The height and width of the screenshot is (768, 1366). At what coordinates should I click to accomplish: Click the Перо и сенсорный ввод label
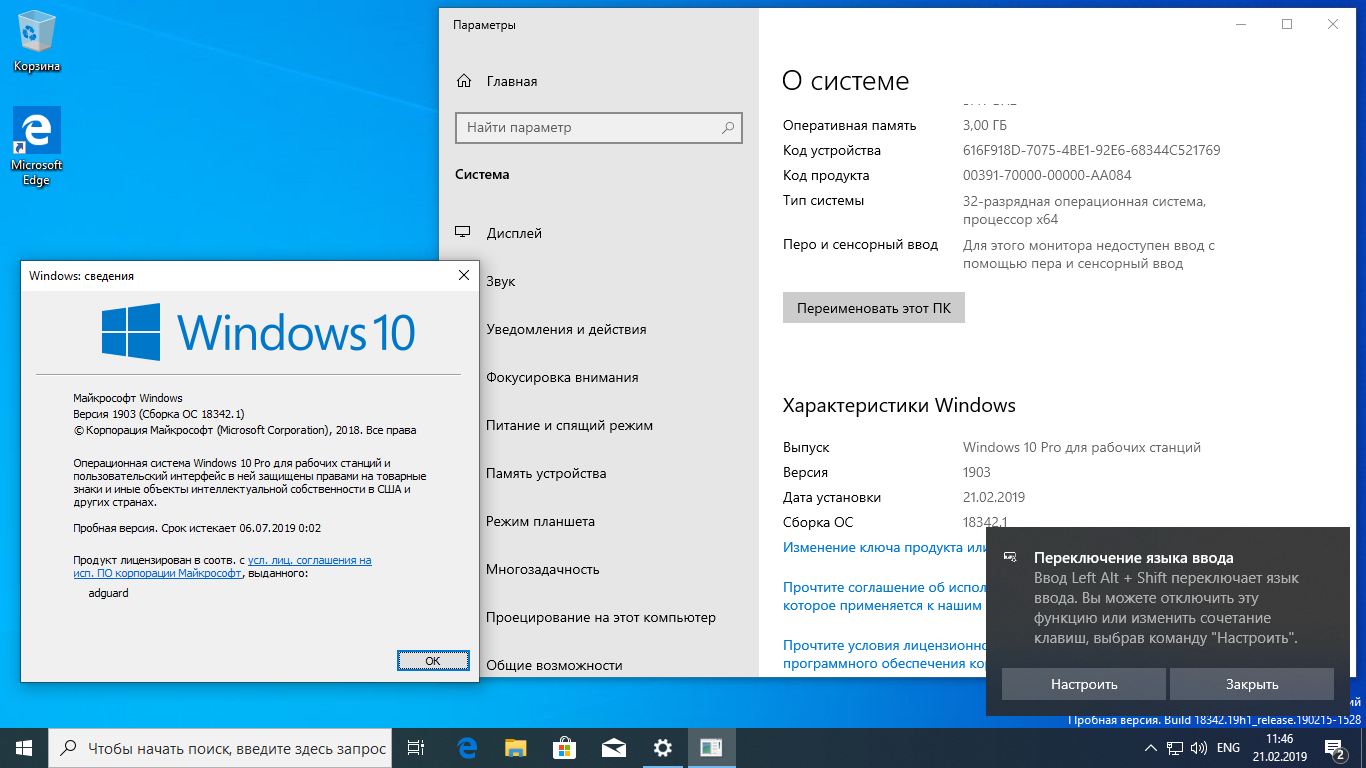point(860,244)
